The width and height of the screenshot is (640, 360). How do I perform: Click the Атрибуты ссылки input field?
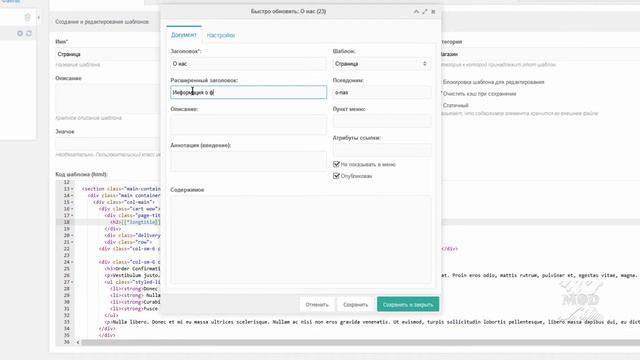[382, 149]
